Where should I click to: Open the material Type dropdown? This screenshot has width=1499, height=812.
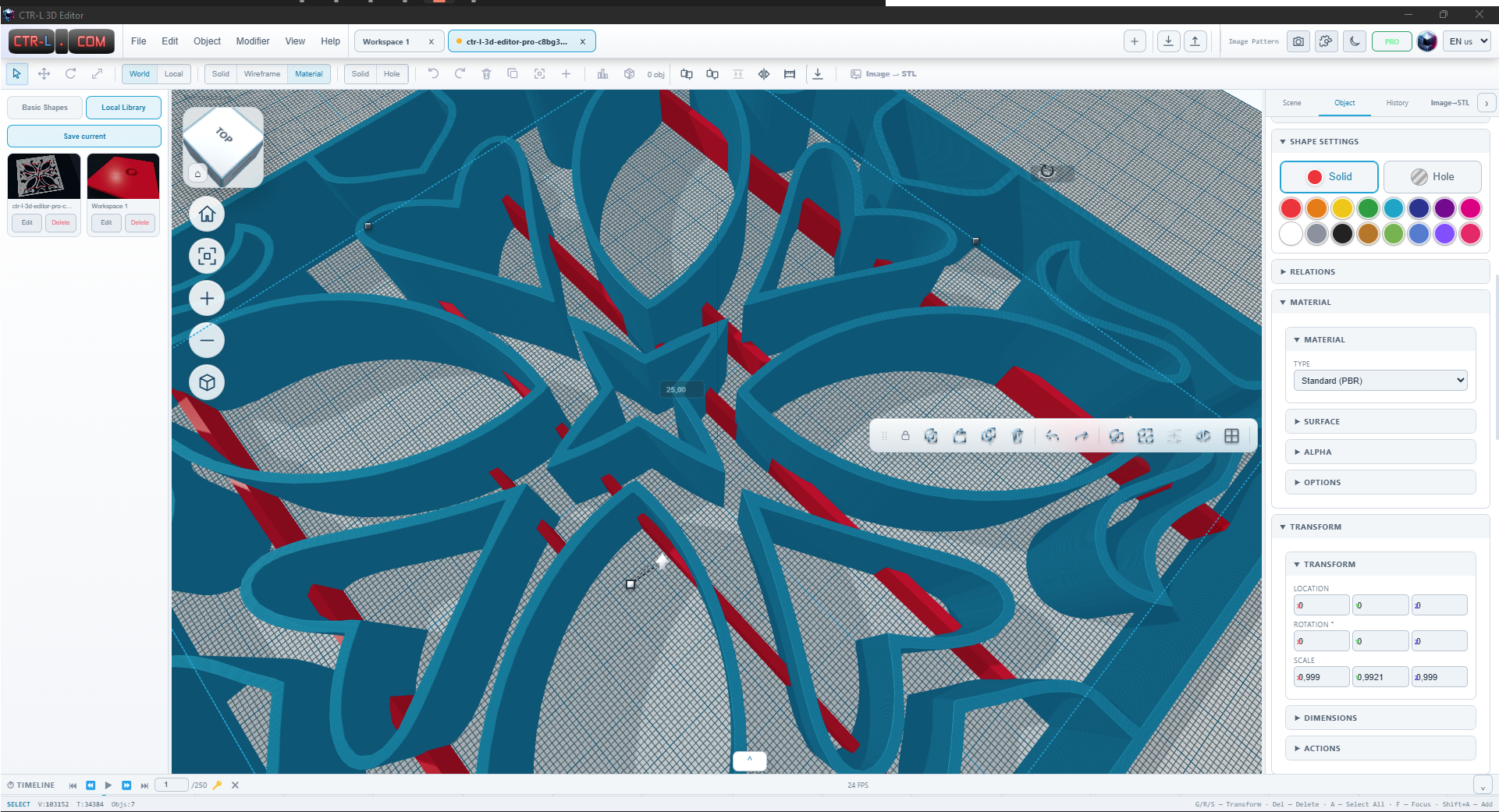coord(1380,381)
